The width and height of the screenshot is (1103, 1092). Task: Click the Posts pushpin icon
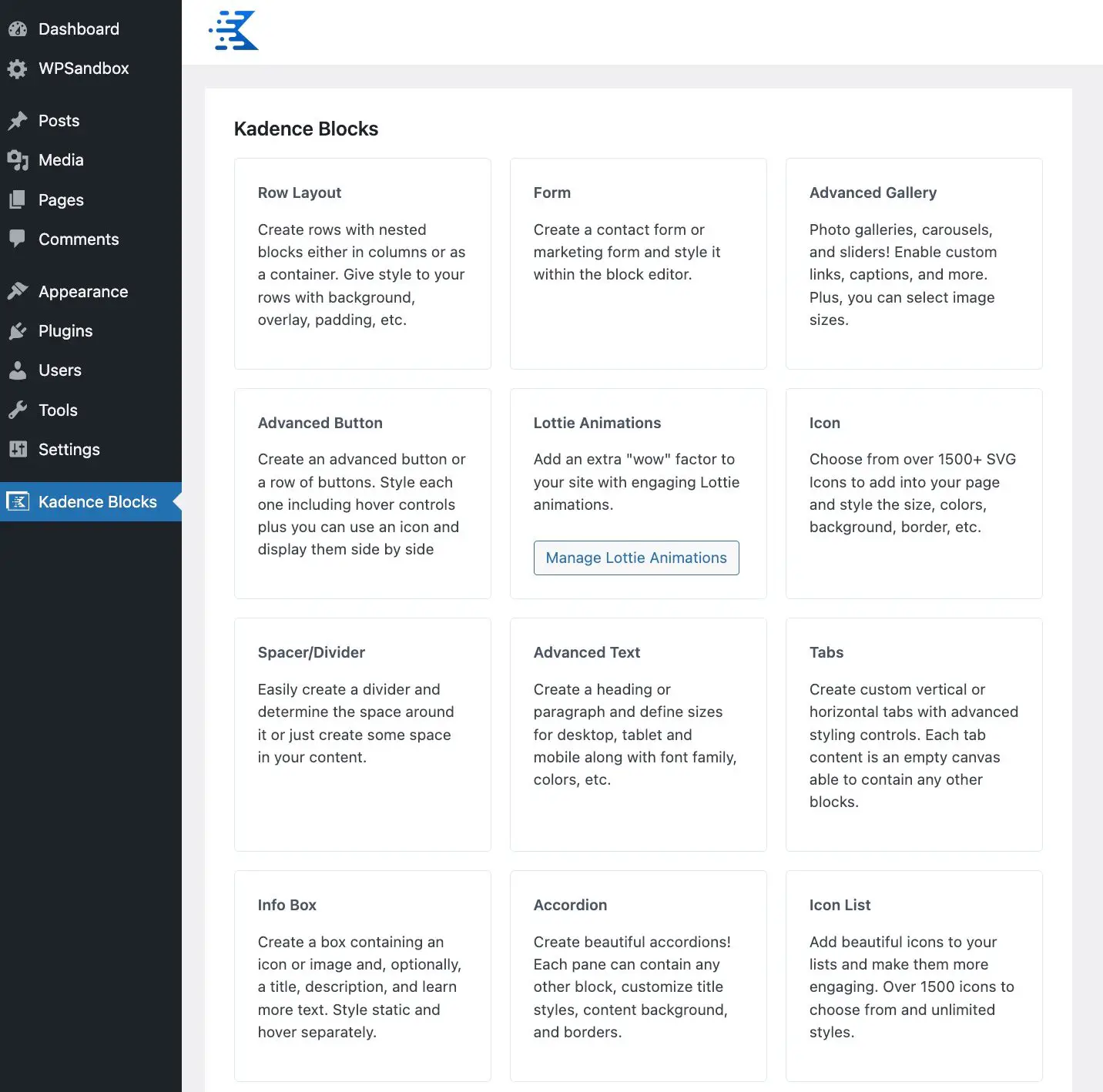coord(18,121)
